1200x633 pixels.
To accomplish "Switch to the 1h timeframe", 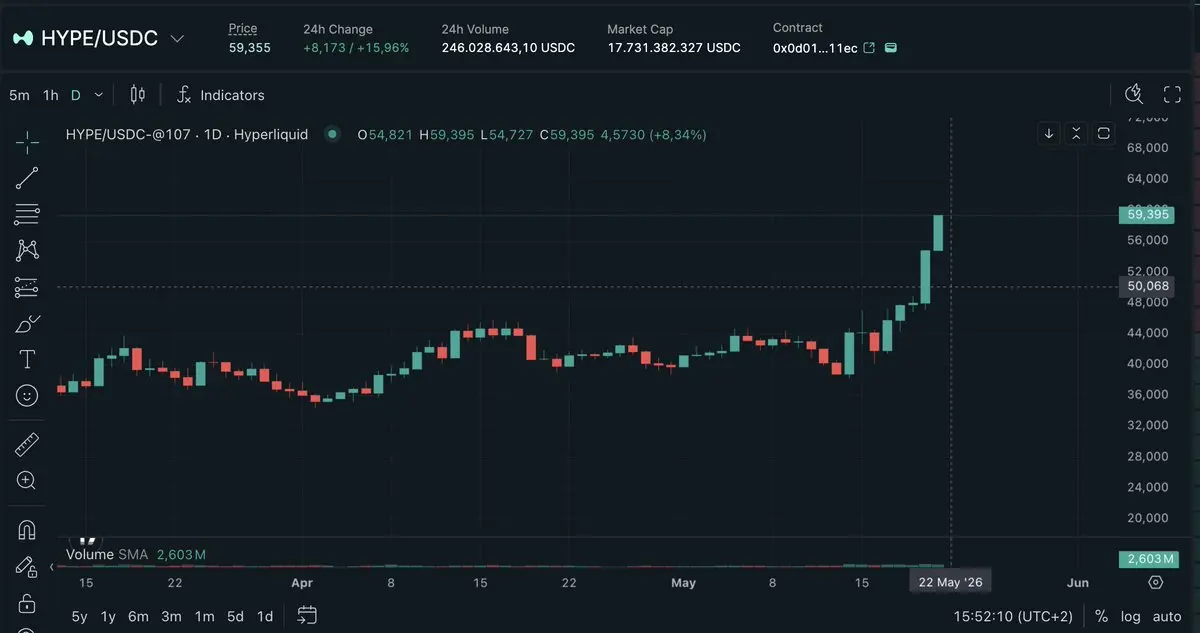I will click(x=50, y=95).
